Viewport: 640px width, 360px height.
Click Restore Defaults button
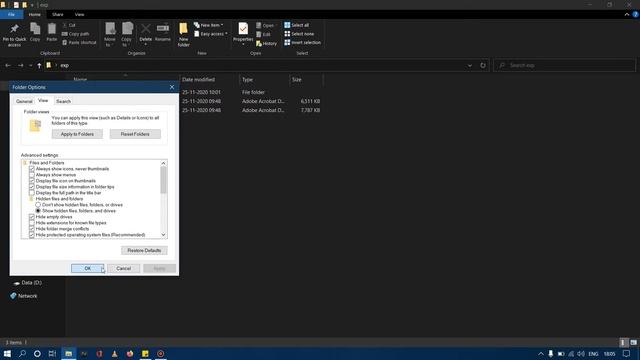pyautogui.click(x=144, y=250)
